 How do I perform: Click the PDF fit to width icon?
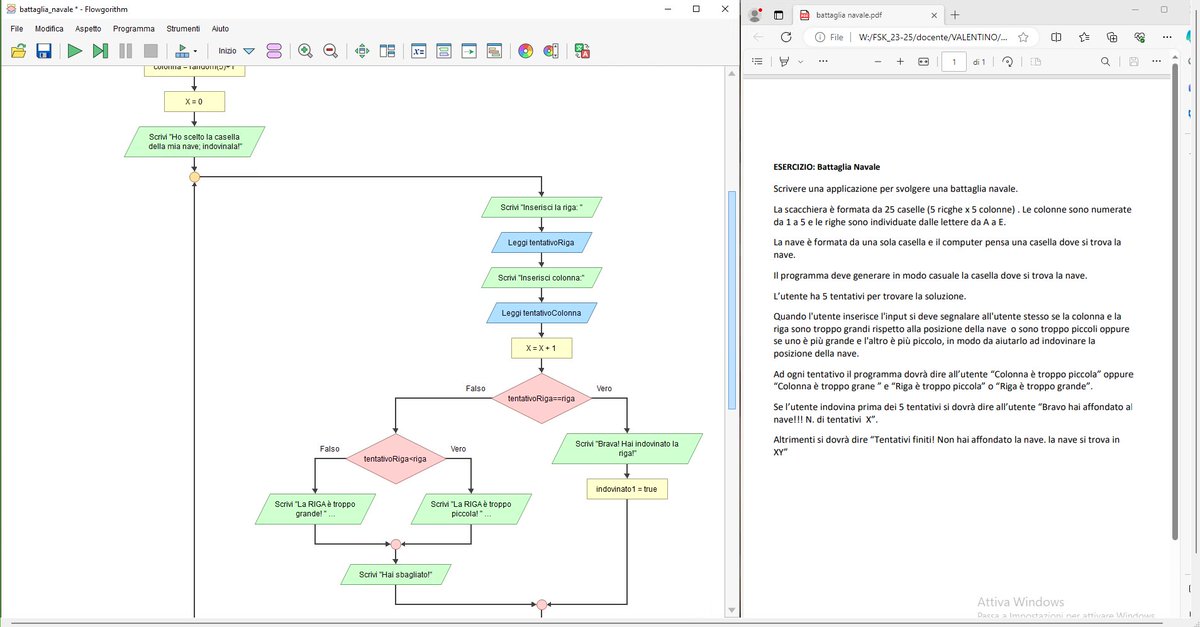pyautogui.click(x=923, y=61)
